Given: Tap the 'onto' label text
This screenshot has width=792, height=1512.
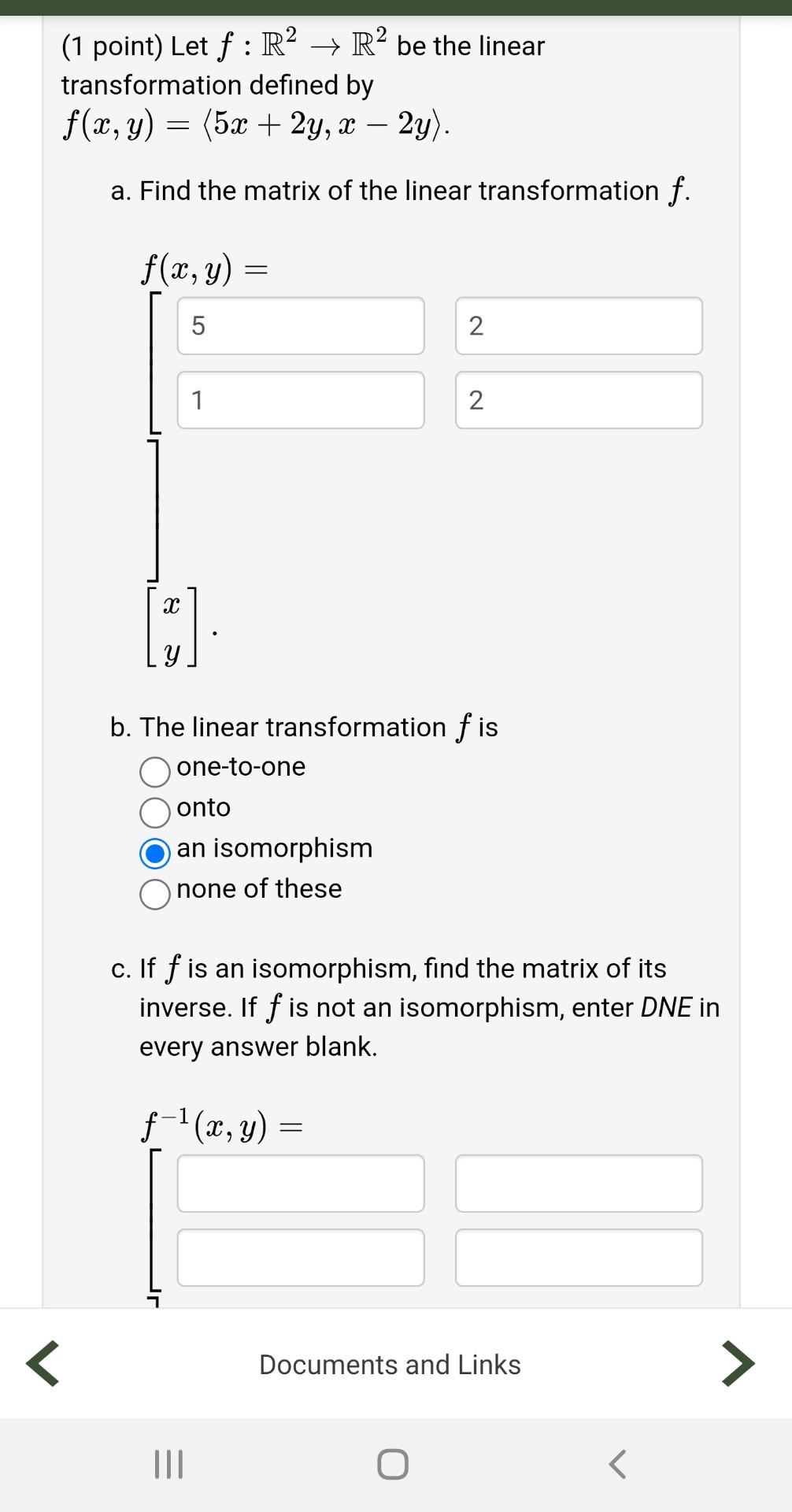Looking at the screenshot, I should (203, 807).
